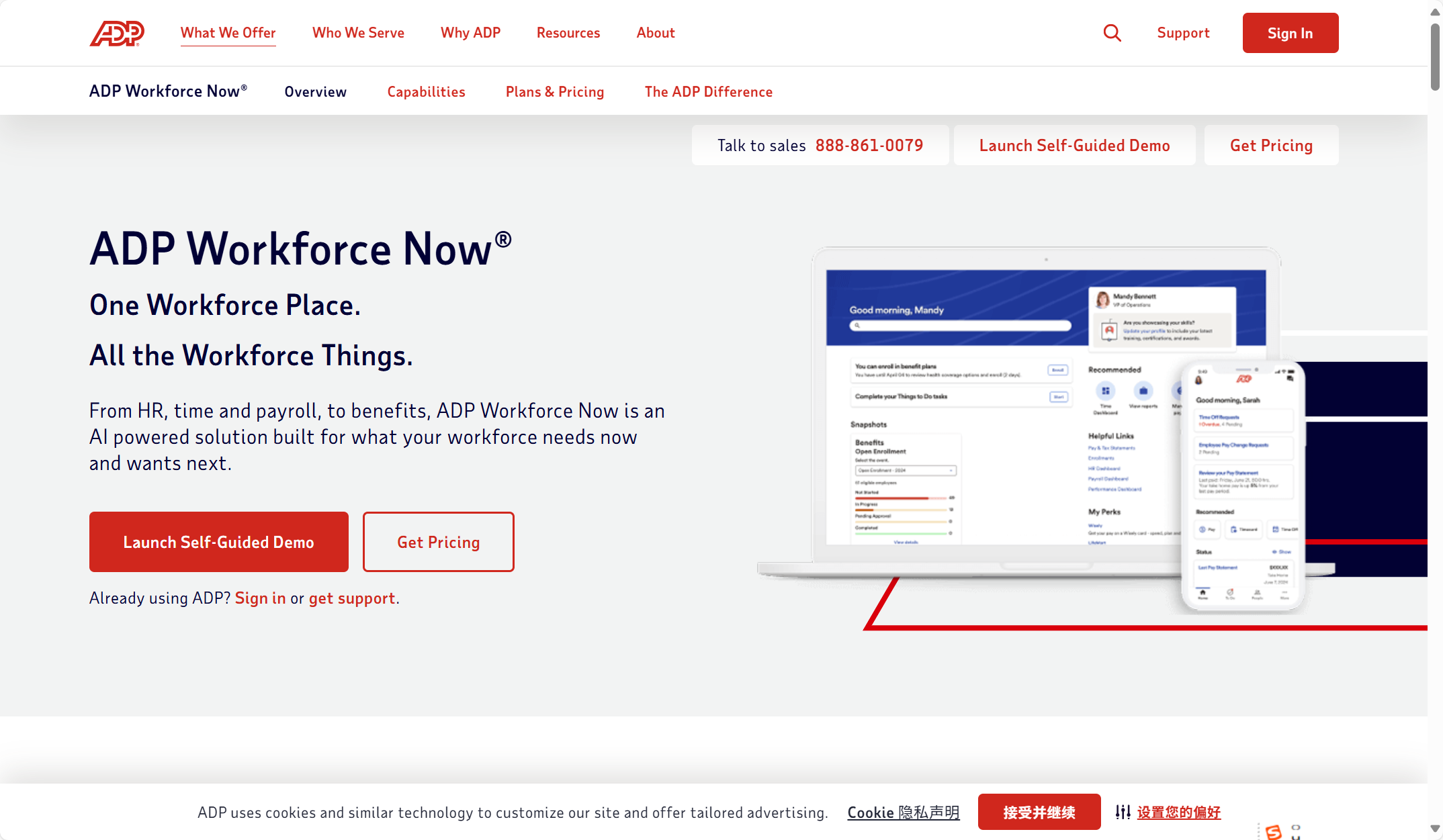This screenshot has width=1443, height=840.
Task: Click the scrollbar down arrow
Action: (x=1435, y=829)
